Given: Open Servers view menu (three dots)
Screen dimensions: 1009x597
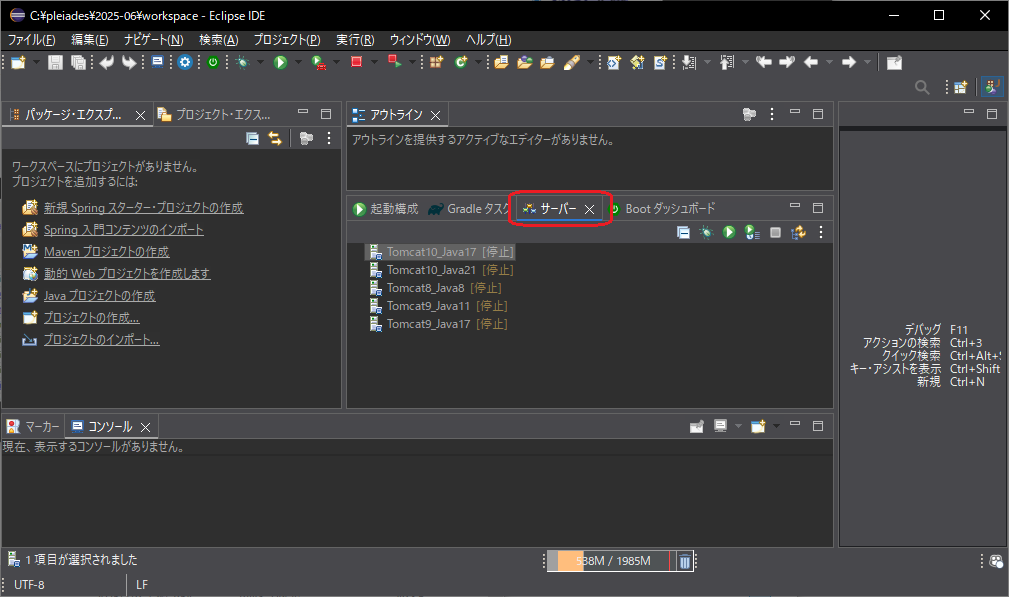Looking at the screenshot, I should click(821, 232).
